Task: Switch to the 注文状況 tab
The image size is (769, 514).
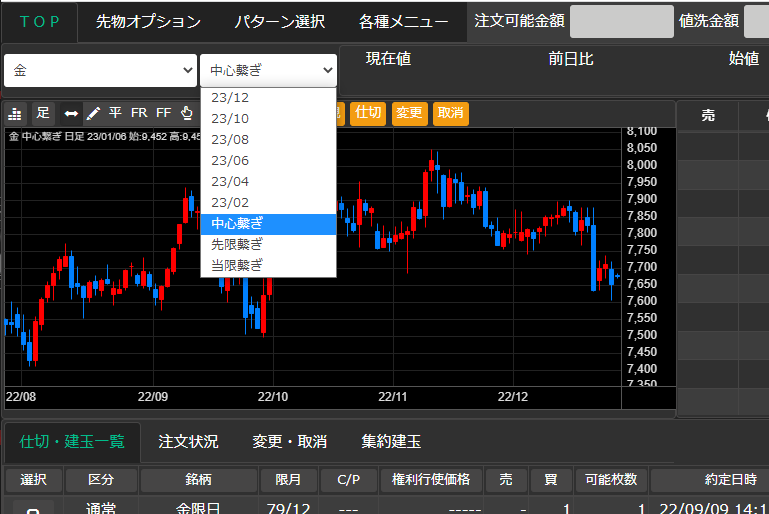Action: pos(188,441)
